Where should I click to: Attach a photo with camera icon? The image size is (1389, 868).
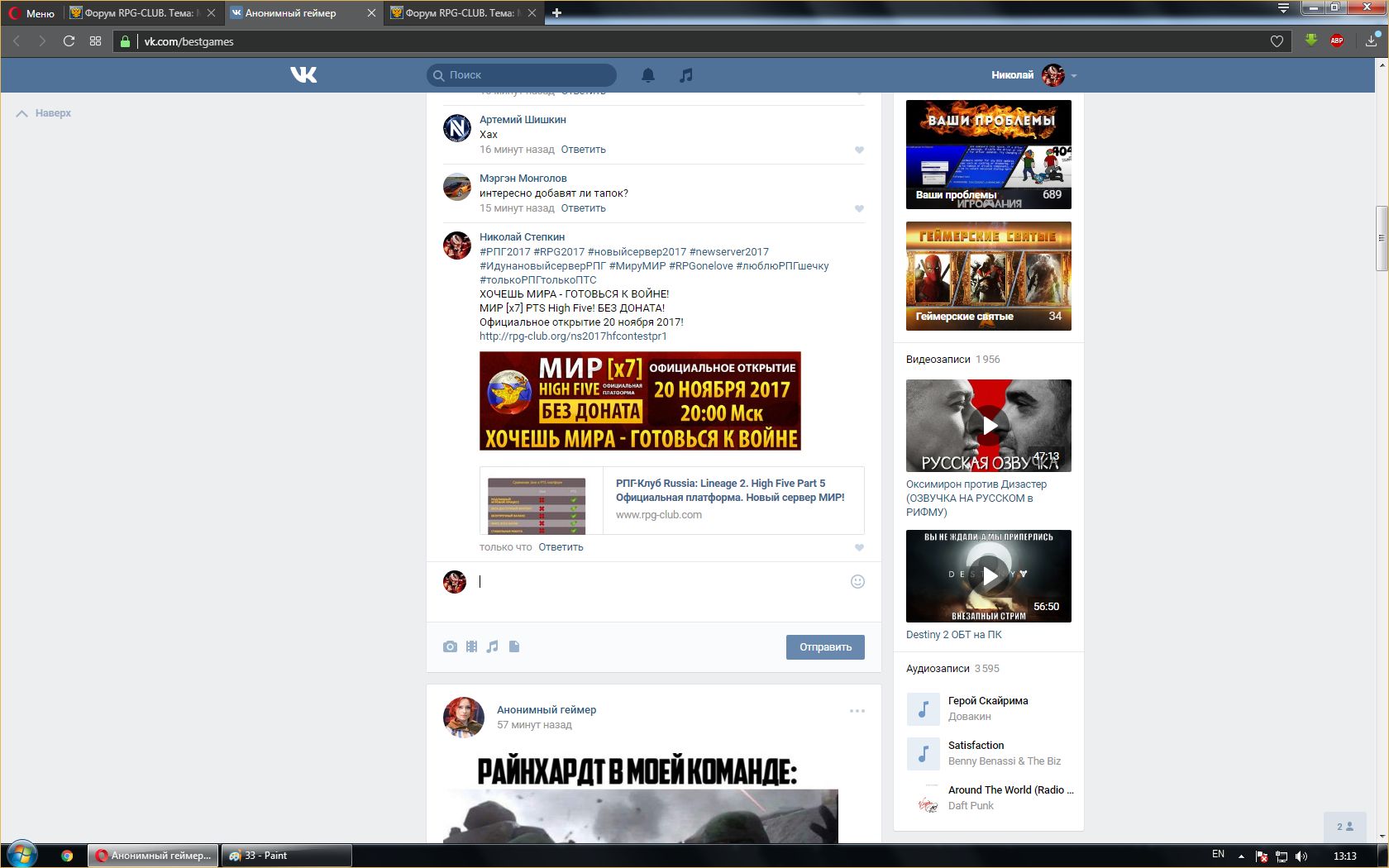click(x=450, y=646)
